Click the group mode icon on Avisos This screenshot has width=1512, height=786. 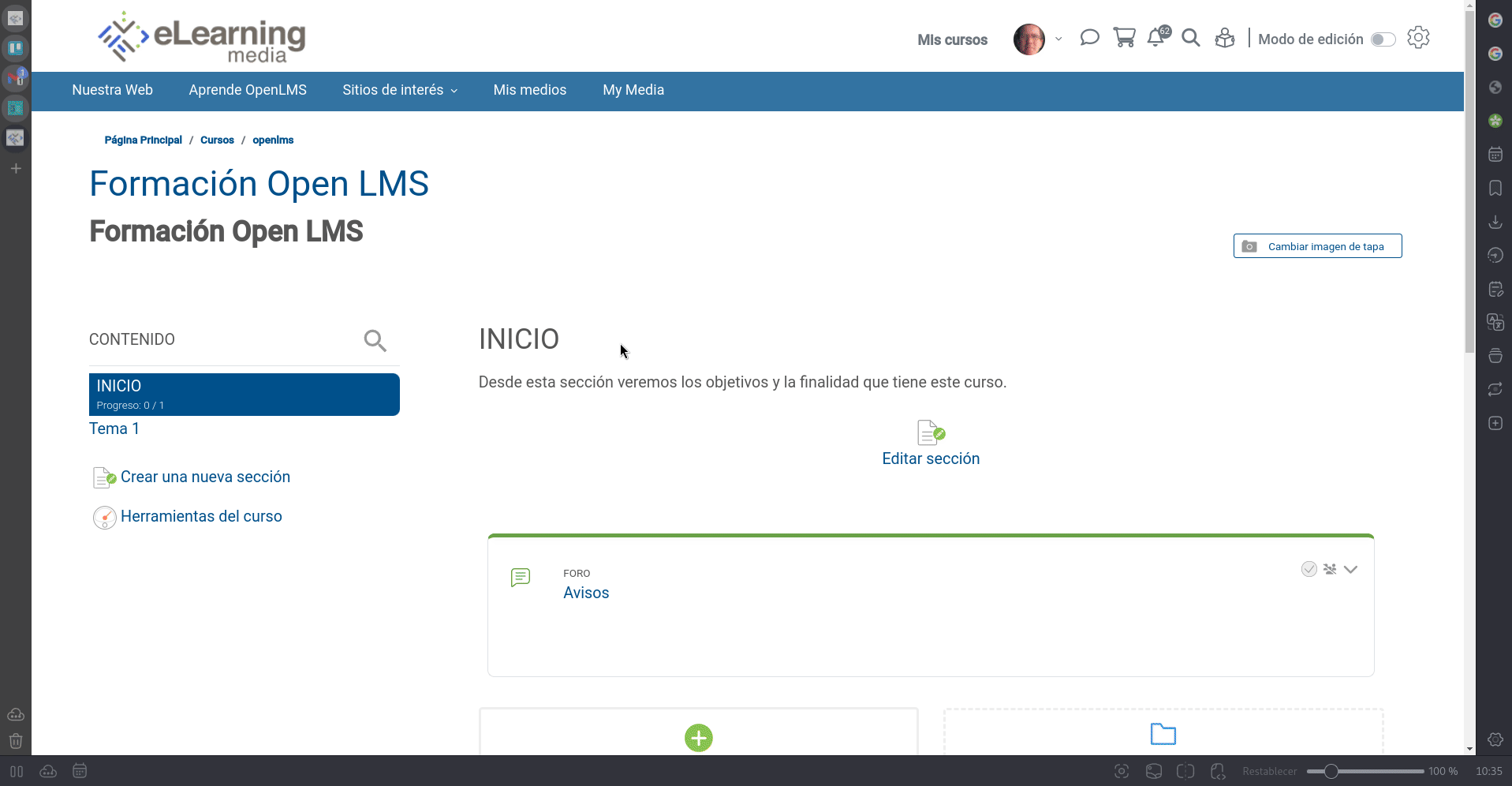coord(1330,569)
